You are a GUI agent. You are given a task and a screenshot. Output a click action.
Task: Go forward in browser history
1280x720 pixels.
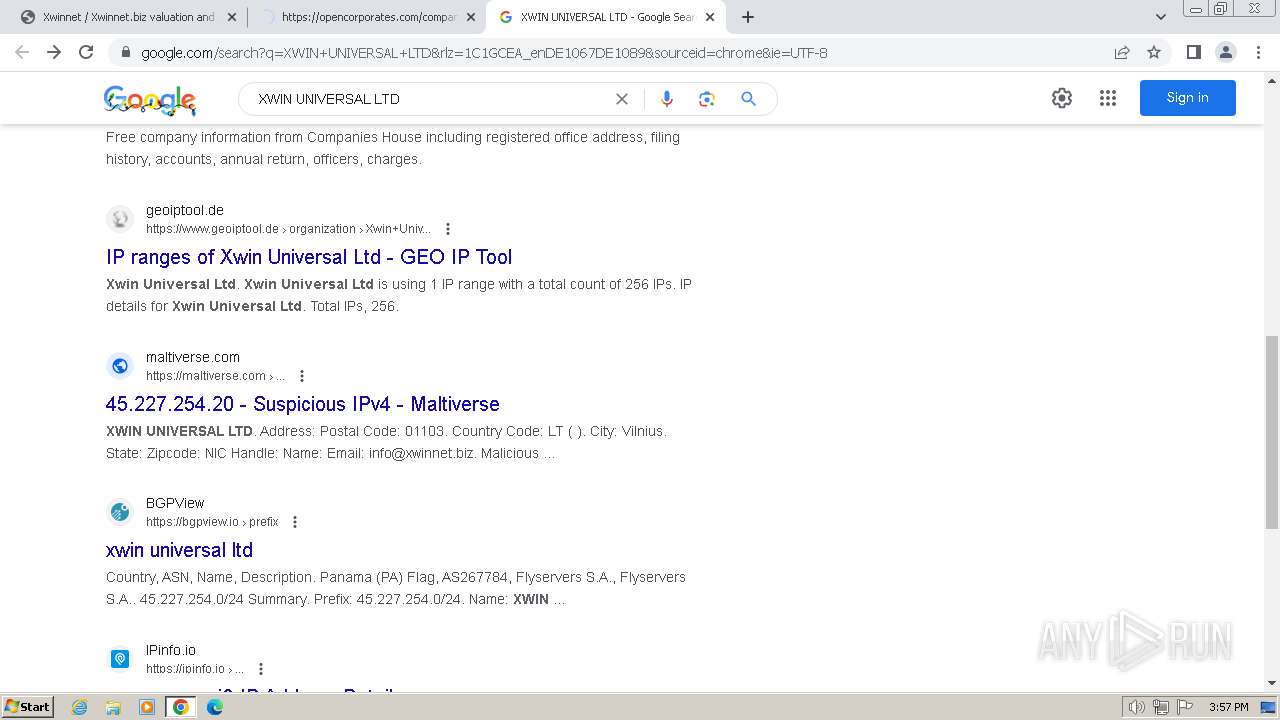pos(54,52)
